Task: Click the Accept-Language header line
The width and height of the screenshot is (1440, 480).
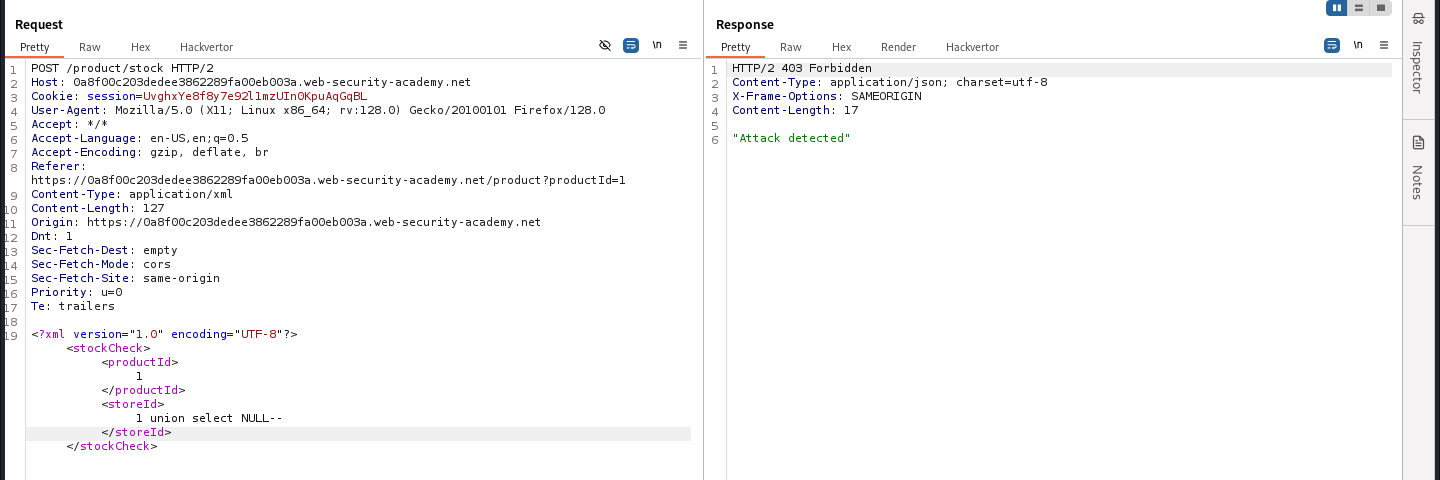Action: (x=140, y=138)
